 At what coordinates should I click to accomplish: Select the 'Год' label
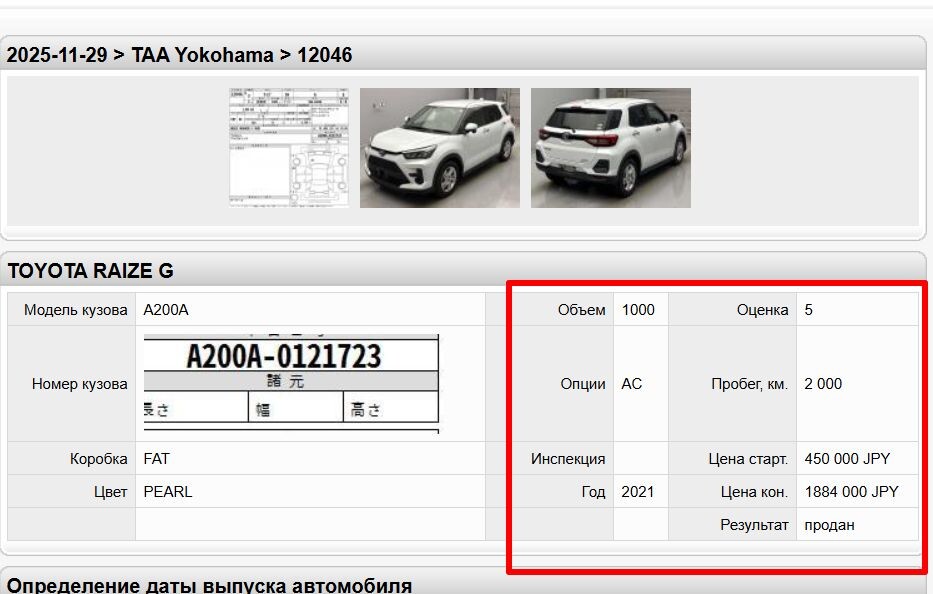[x=593, y=492]
